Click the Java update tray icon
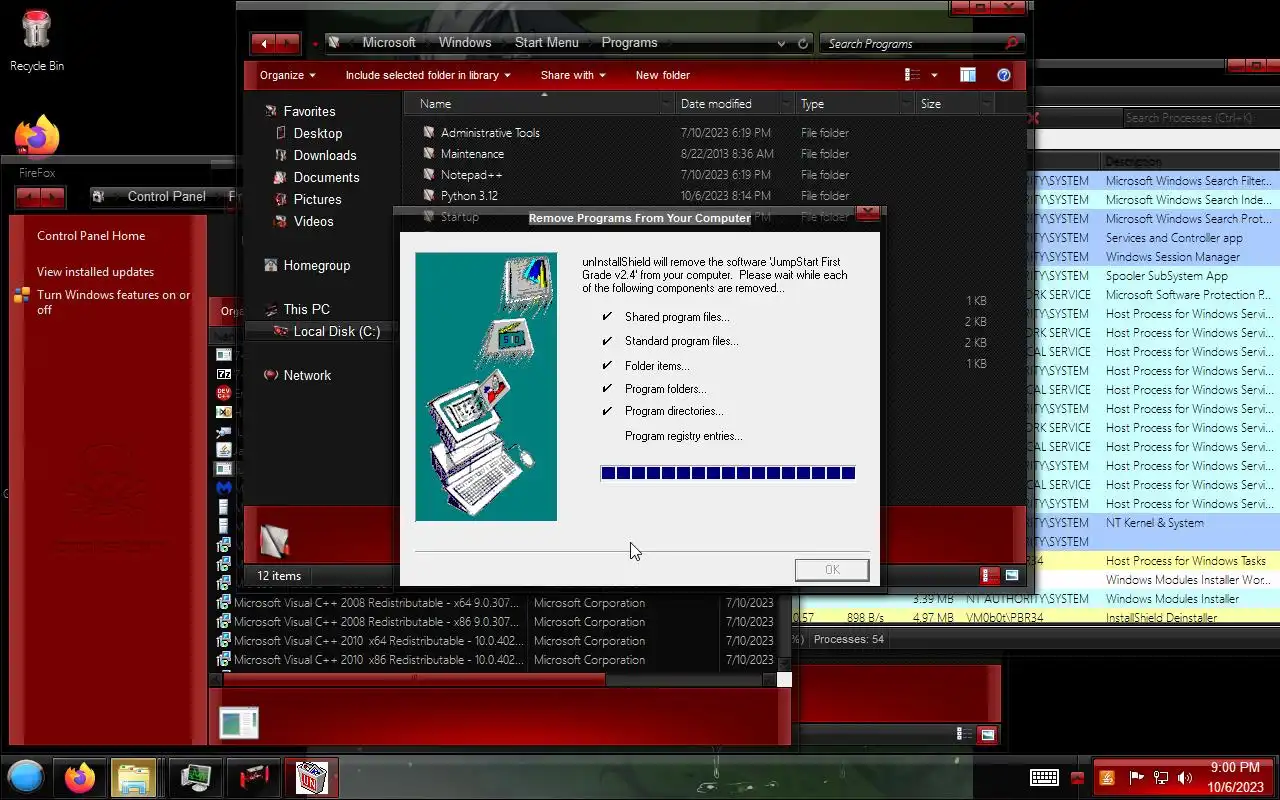Image resolution: width=1280 pixels, height=800 pixels. [1107, 778]
